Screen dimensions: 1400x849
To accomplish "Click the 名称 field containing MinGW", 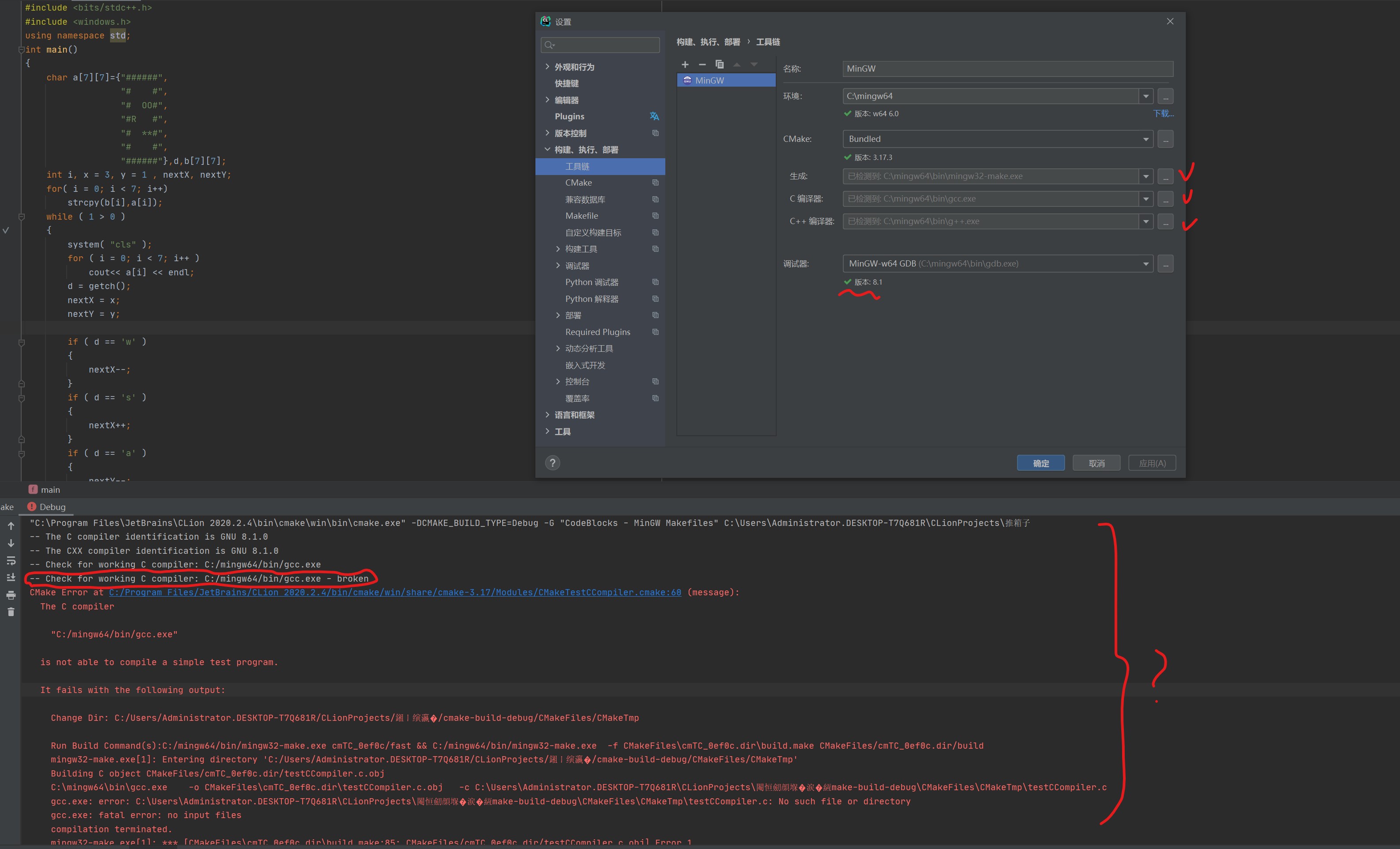I will [1007, 69].
